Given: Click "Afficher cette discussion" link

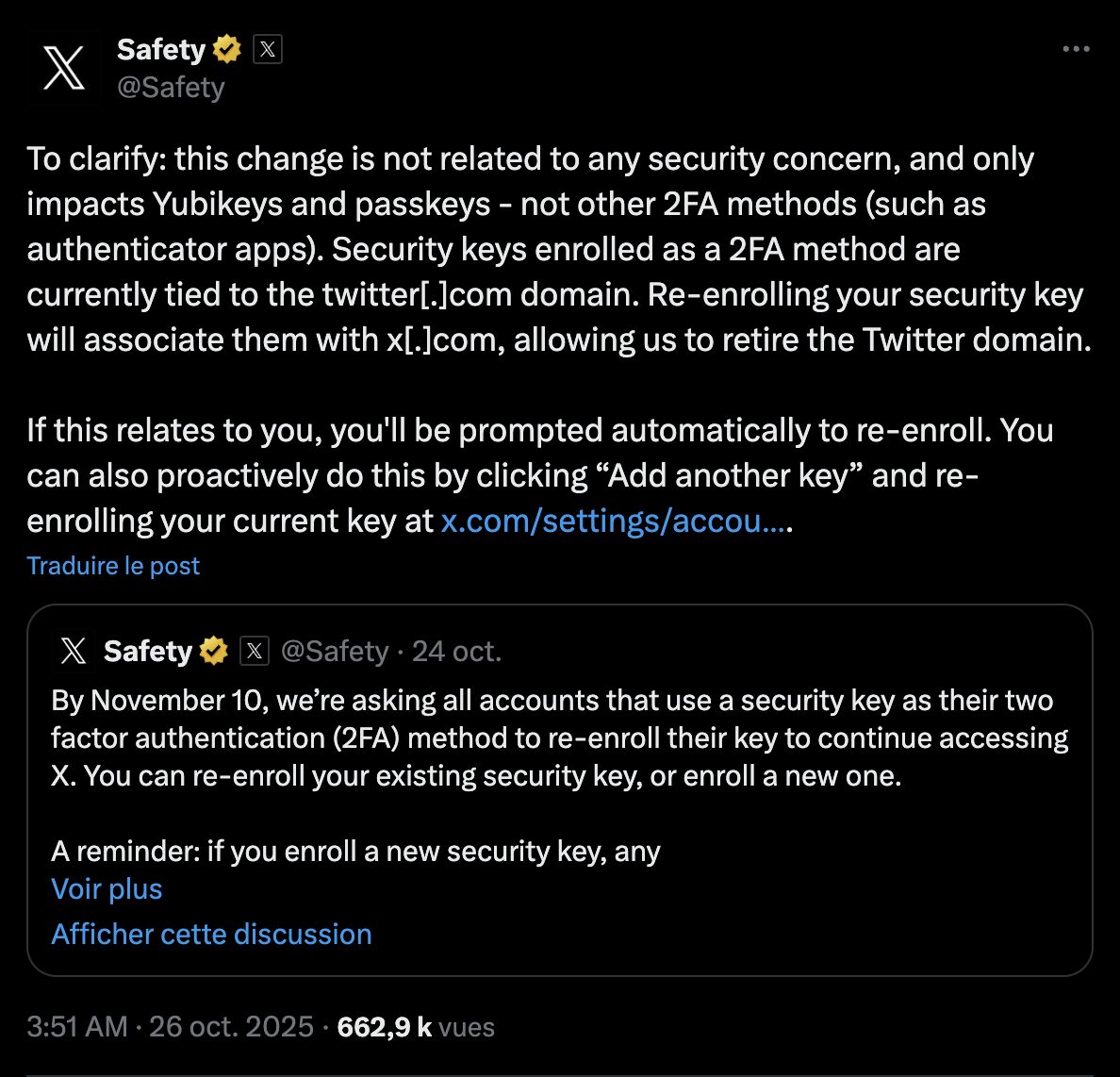Looking at the screenshot, I should click(211, 934).
